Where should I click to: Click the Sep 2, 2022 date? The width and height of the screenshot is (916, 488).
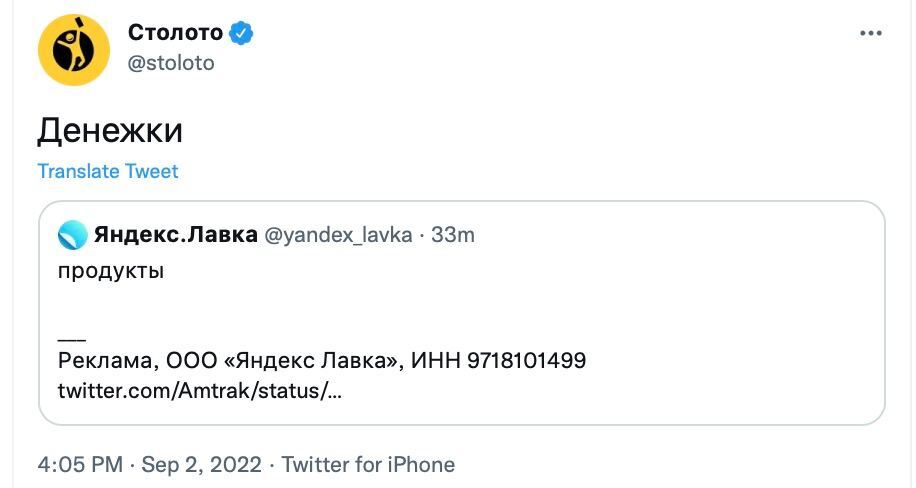pos(202,465)
